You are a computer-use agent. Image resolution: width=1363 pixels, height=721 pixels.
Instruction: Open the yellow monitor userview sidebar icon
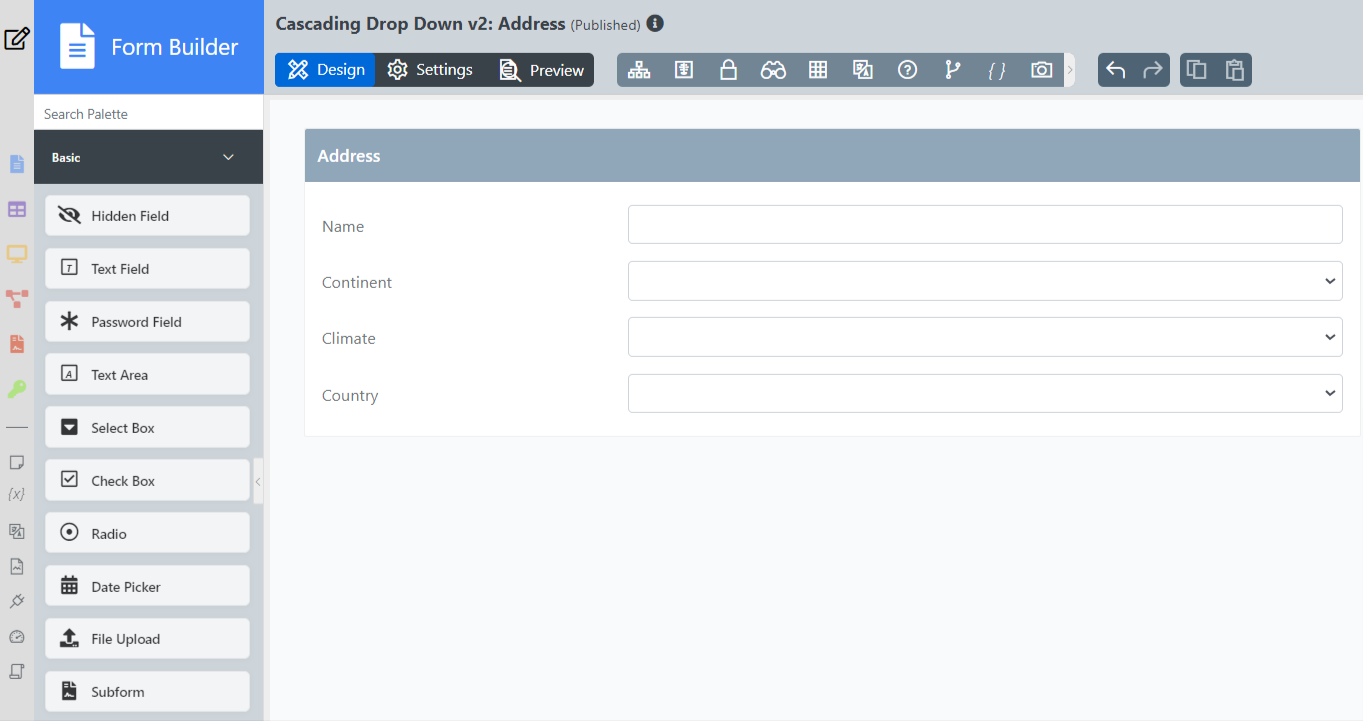(17, 254)
